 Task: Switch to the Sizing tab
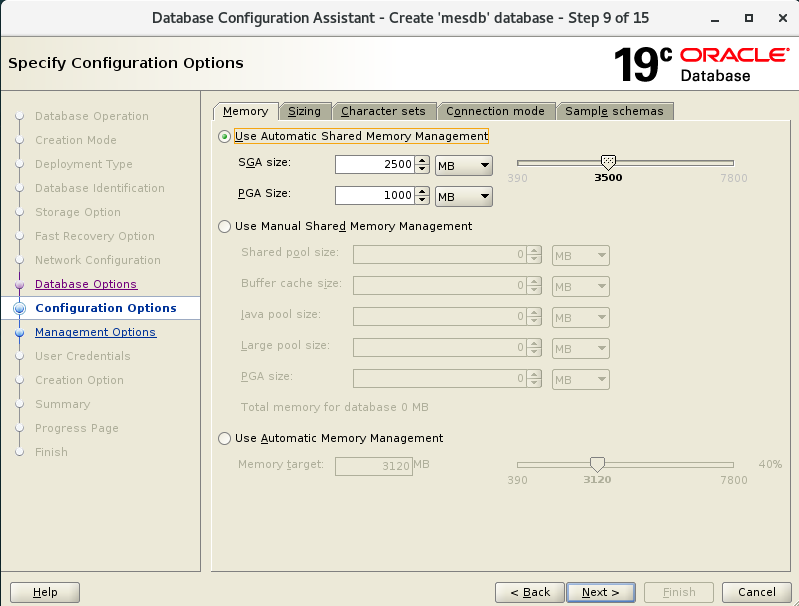click(304, 111)
